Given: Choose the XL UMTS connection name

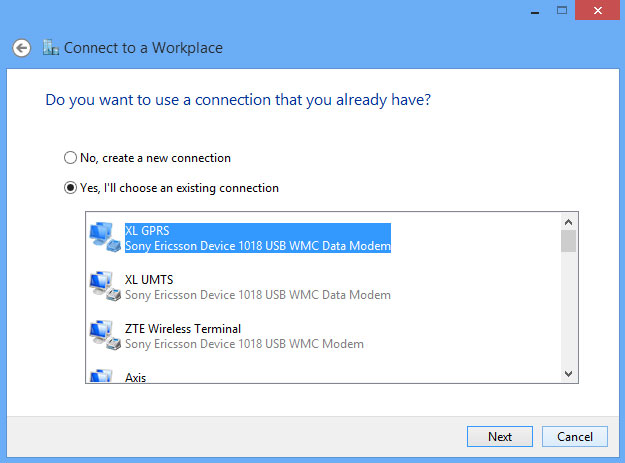Looking at the screenshot, I should [x=149, y=280].
